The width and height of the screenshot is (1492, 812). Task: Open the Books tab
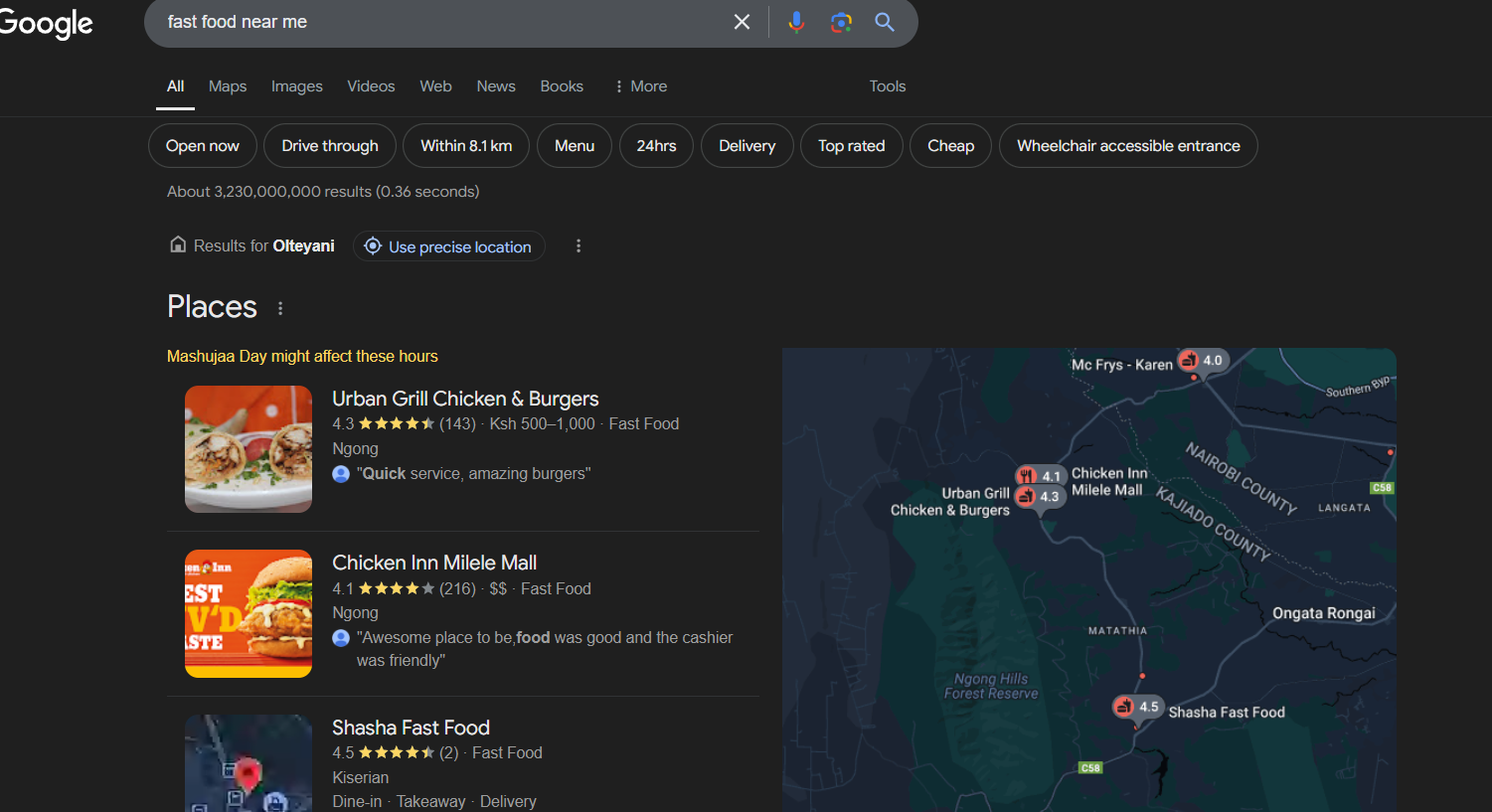[x=562, y=86]
